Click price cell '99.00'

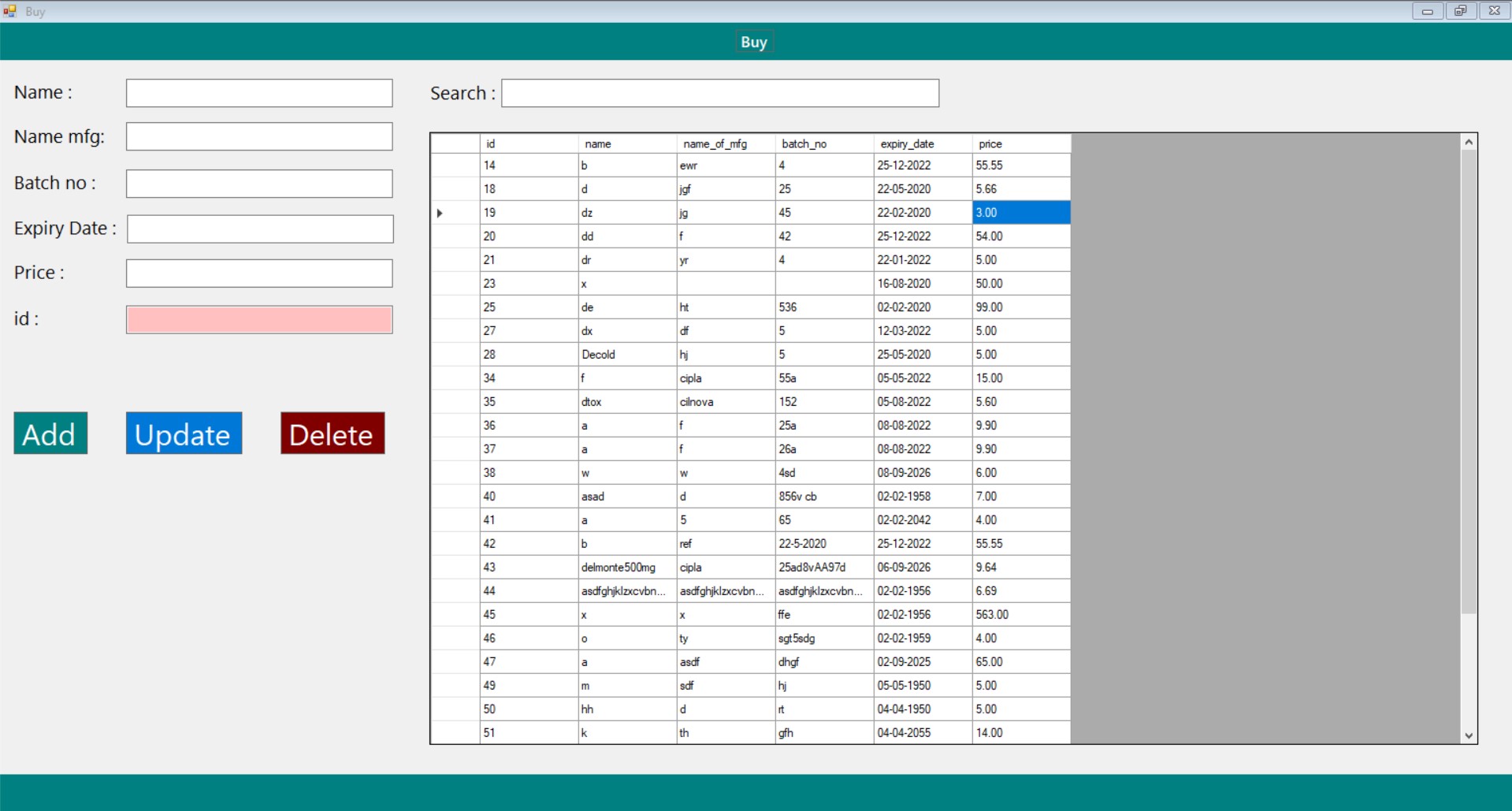tap(1021, 307)
